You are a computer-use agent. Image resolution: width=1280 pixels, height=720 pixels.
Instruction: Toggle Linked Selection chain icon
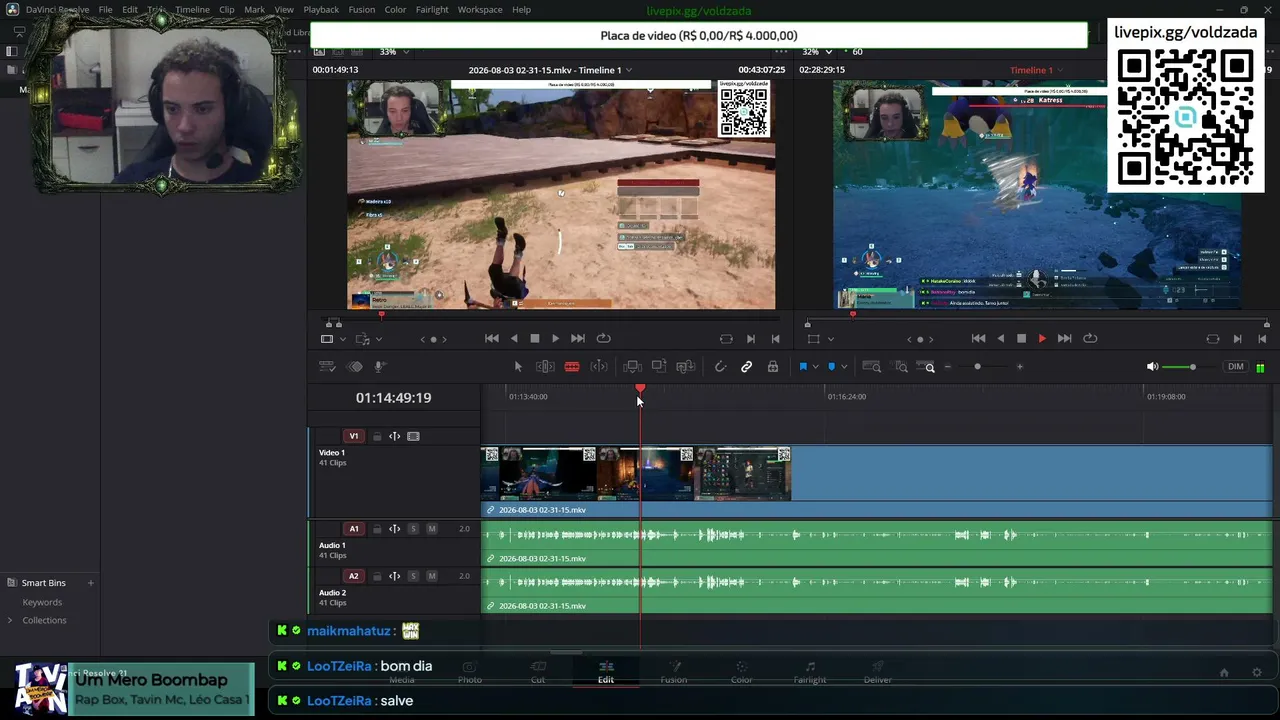click(746, 367)
